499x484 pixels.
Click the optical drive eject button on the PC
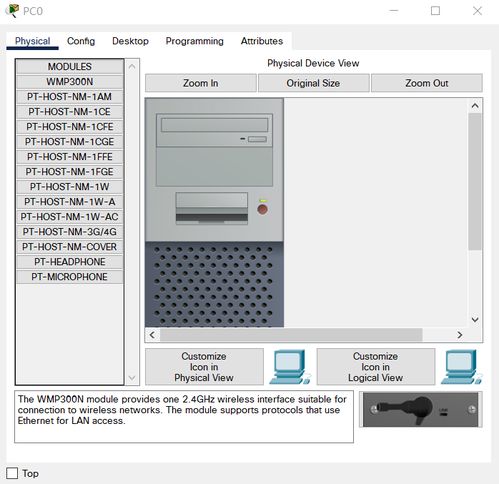point(257,139)
